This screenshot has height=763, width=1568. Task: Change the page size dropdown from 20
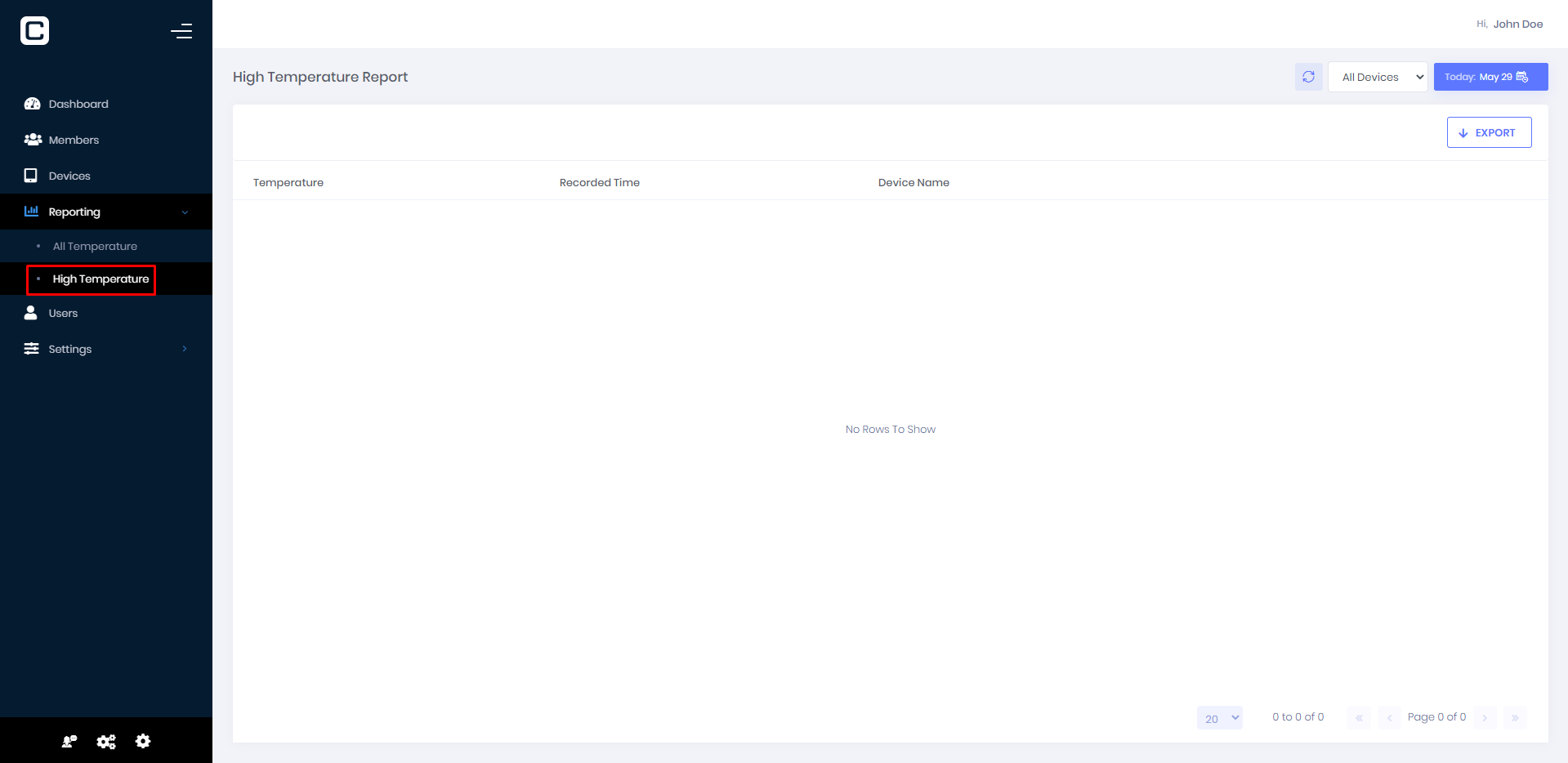click(1219, 717)
